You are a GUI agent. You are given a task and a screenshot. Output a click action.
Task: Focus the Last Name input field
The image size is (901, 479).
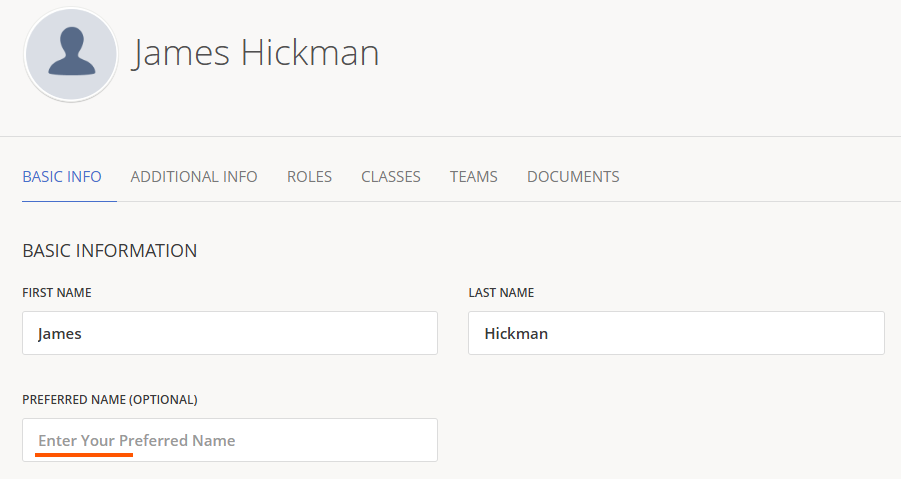point(676,333)
